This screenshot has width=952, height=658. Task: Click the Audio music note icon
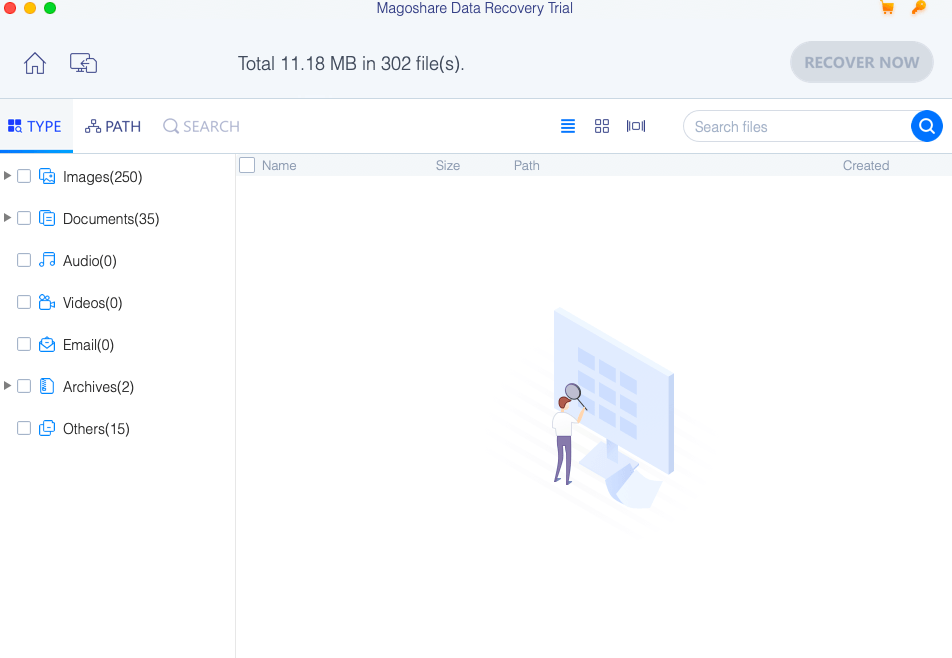tap(47, 260)
